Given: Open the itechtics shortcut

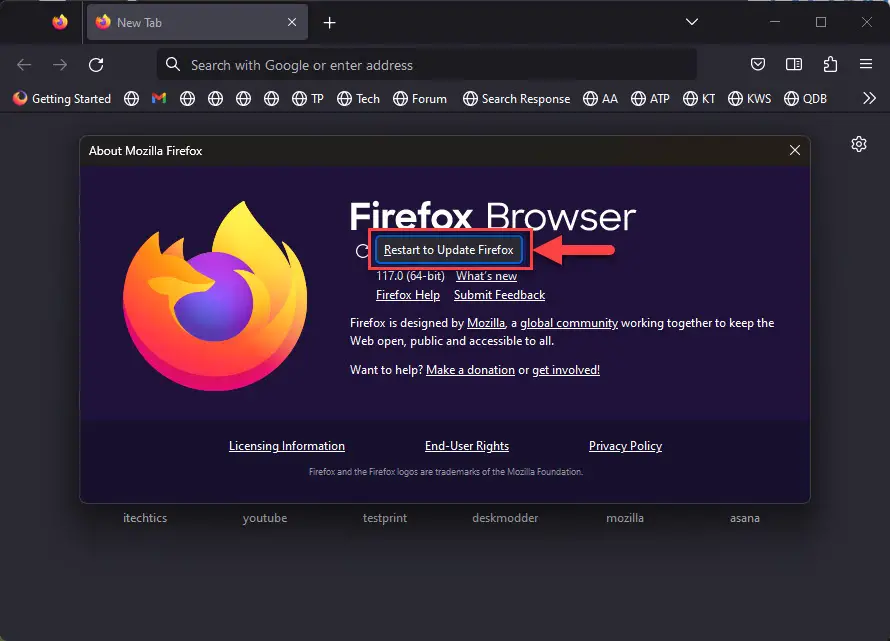Looking at the screenshot, I should pyautogui.click(x=145, y=518).
